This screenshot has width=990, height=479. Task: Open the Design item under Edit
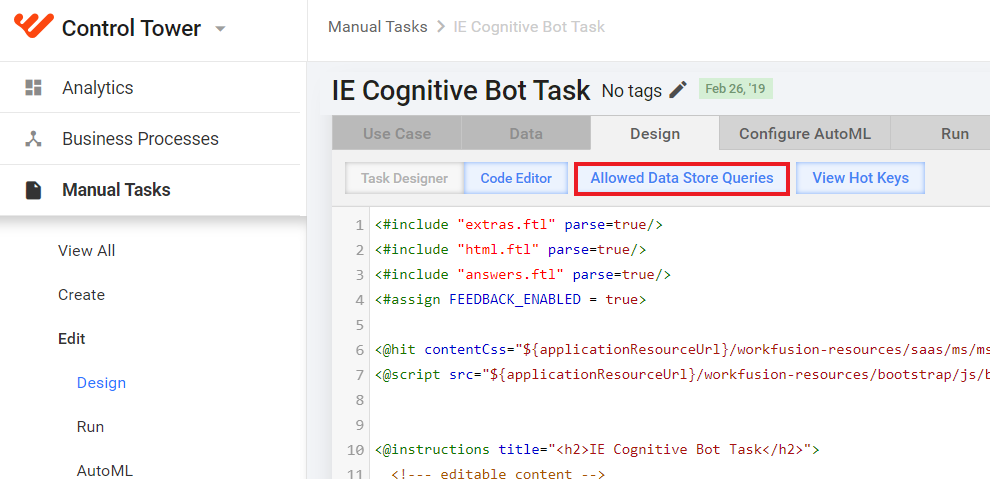coord(101,383)
